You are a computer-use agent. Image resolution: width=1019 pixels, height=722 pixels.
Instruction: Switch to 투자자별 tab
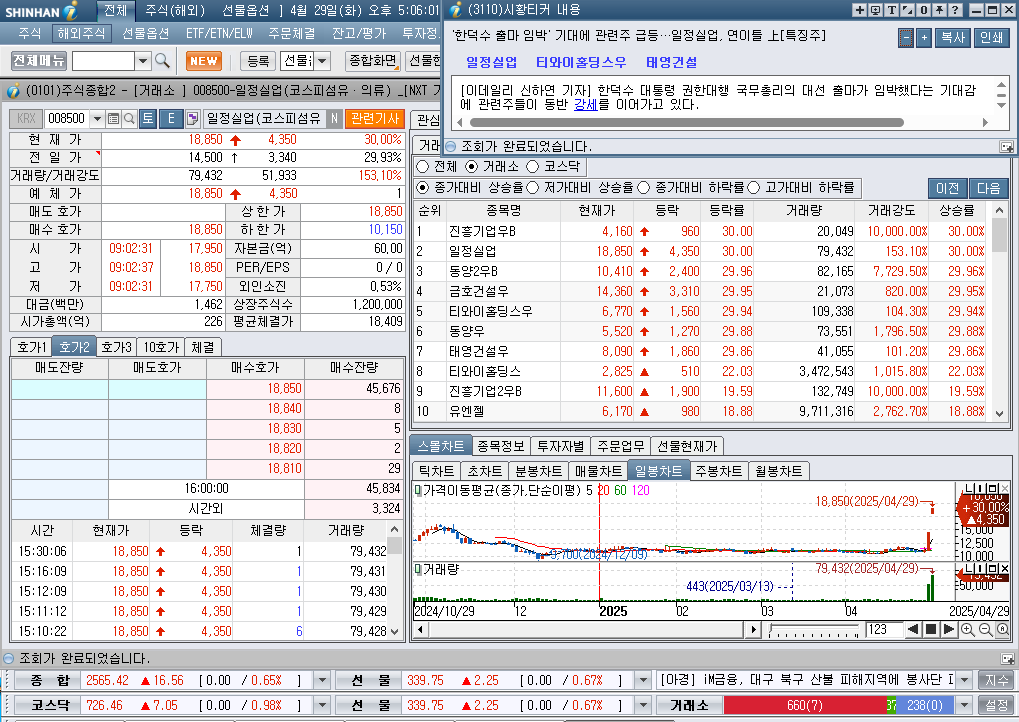[560, 446]
